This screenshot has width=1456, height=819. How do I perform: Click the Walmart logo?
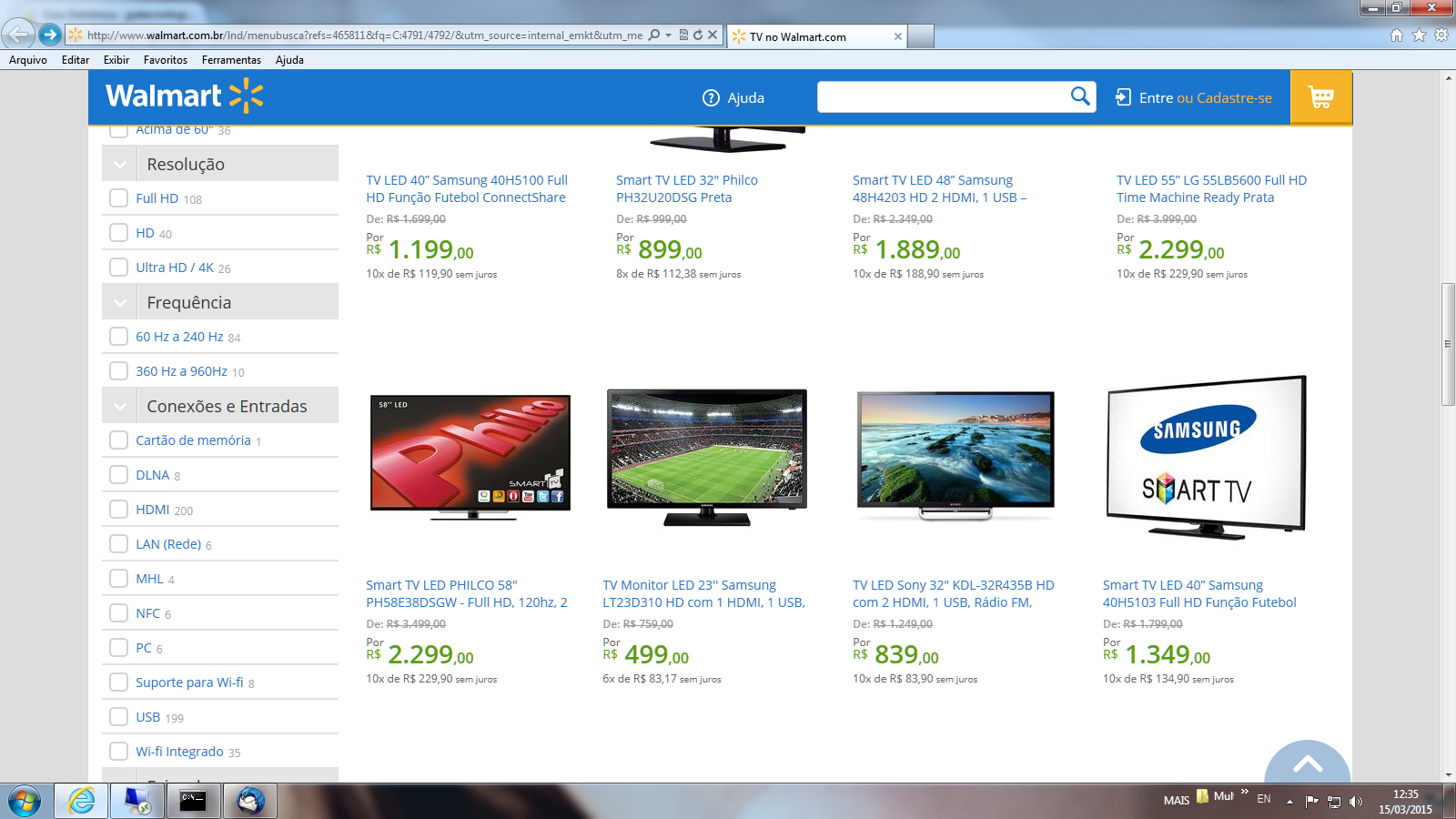coord(184,96)
